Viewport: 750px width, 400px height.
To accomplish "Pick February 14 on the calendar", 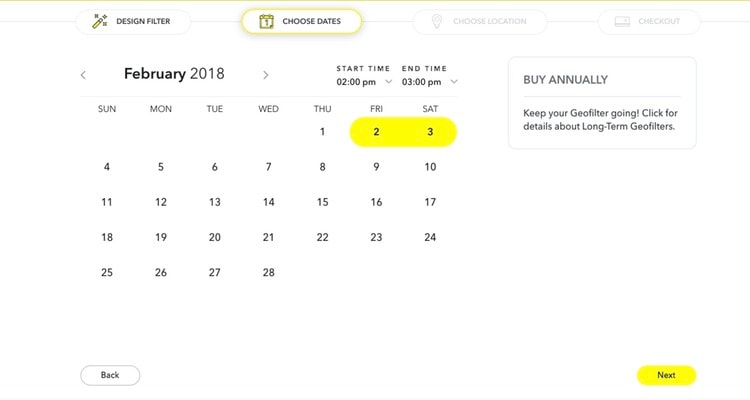I will [x=268, y=202].
